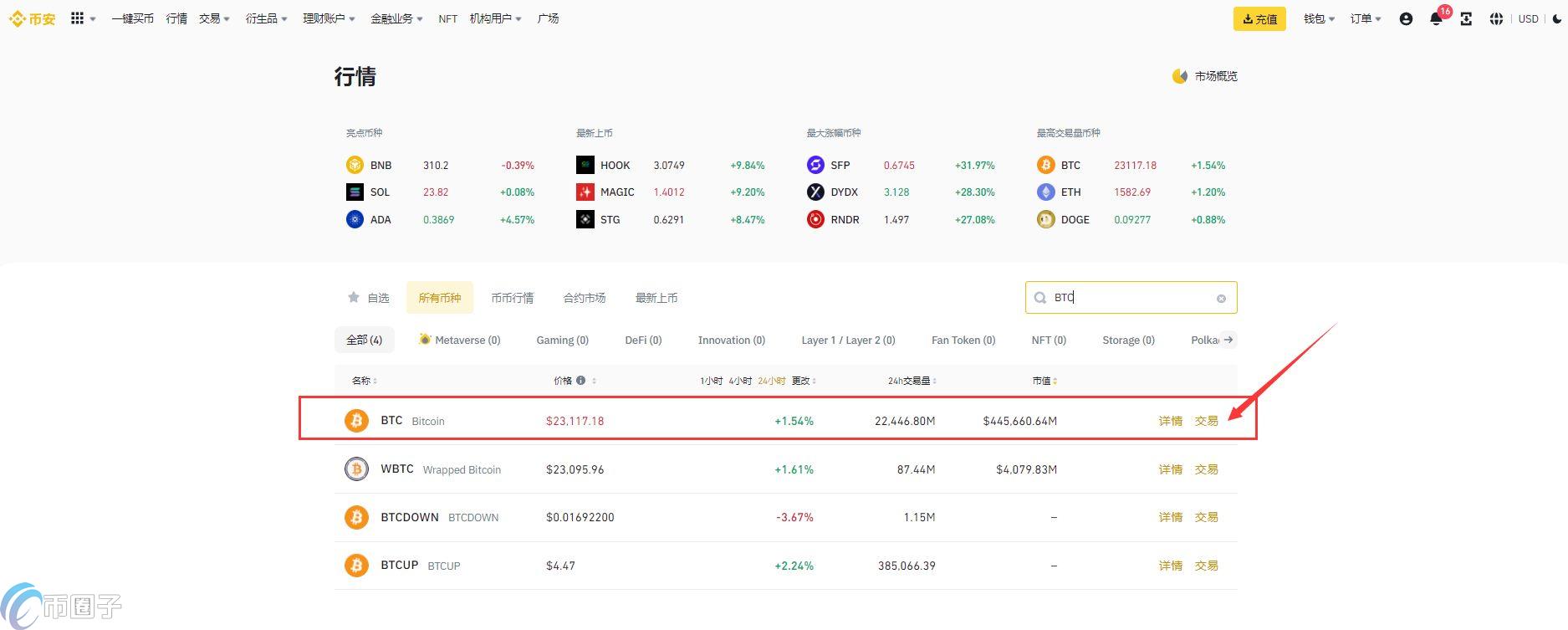
Task: Select the Metaverse (0) category
Action: coord(460,340)
